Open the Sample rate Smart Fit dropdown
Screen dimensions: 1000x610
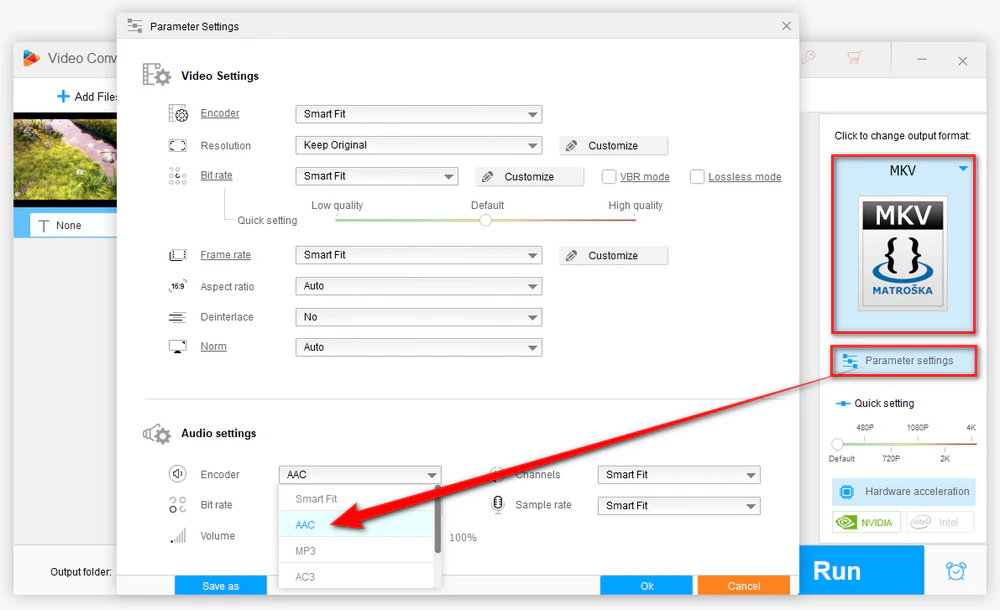tap(679, 505)
